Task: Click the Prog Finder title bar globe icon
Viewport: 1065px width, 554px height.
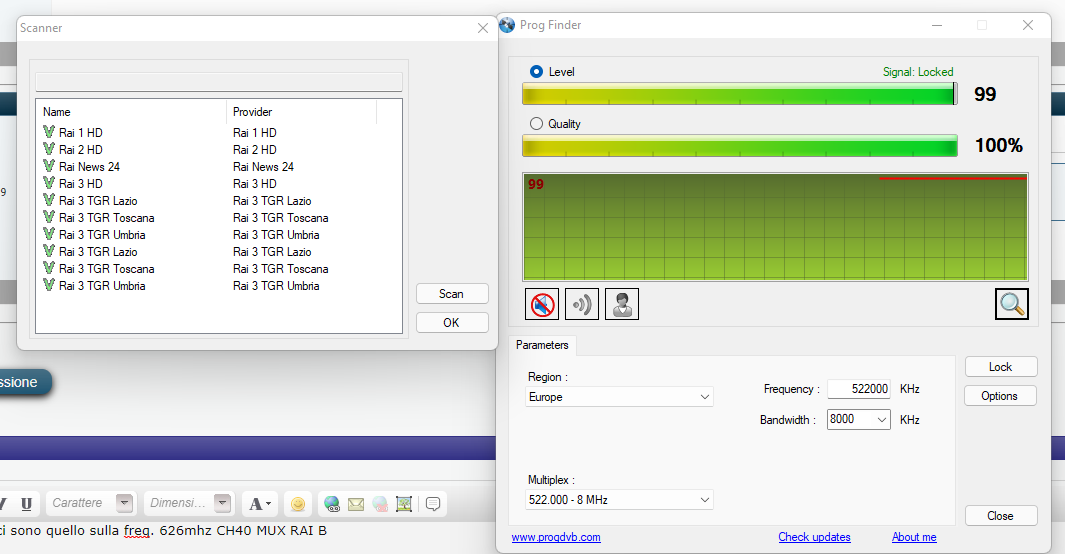Action: (x=507, y=25)
